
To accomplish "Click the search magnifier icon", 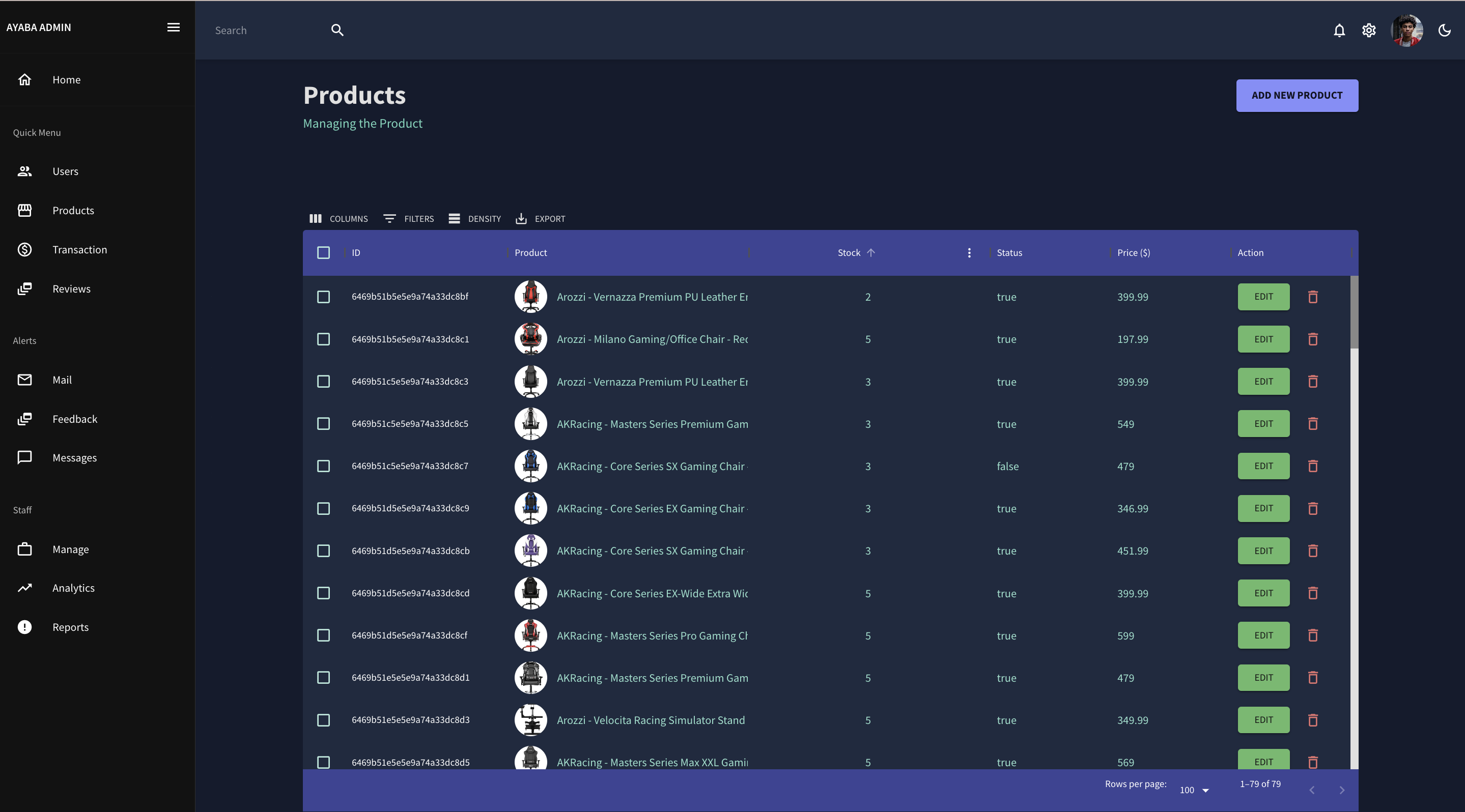I will click(x=337, y=30).
